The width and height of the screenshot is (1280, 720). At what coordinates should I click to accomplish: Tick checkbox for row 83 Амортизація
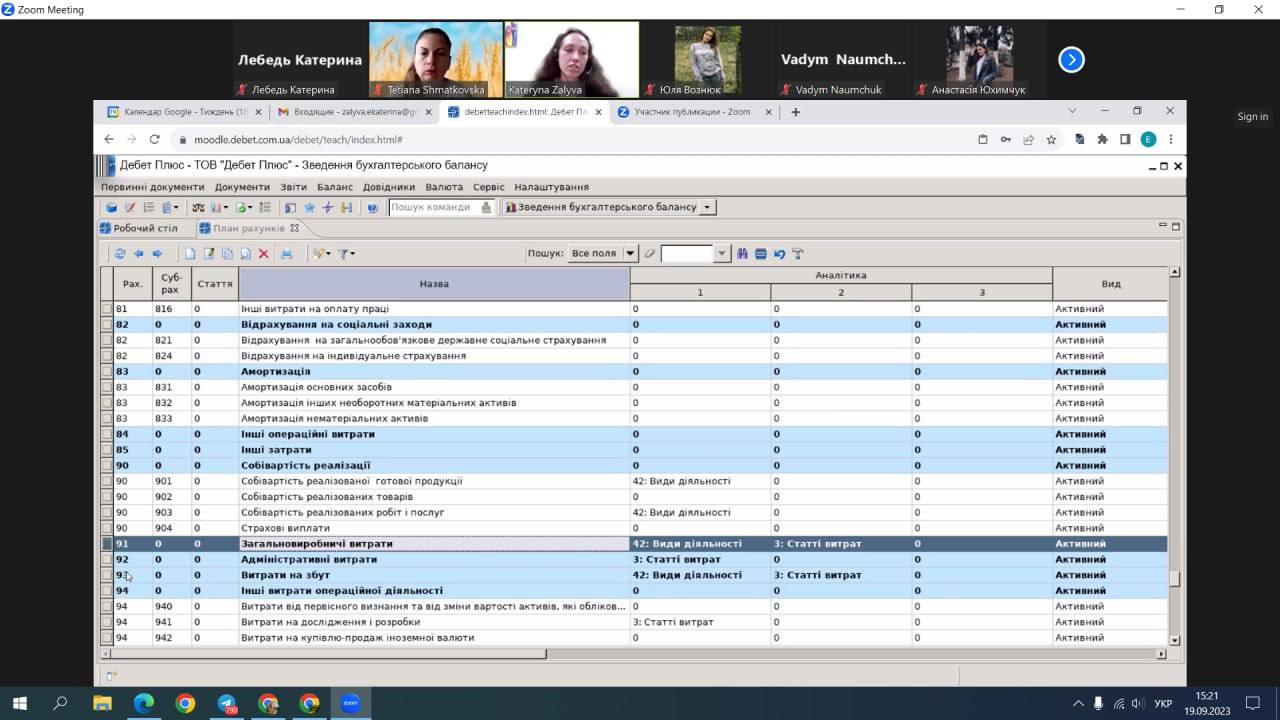click(107, 372)
